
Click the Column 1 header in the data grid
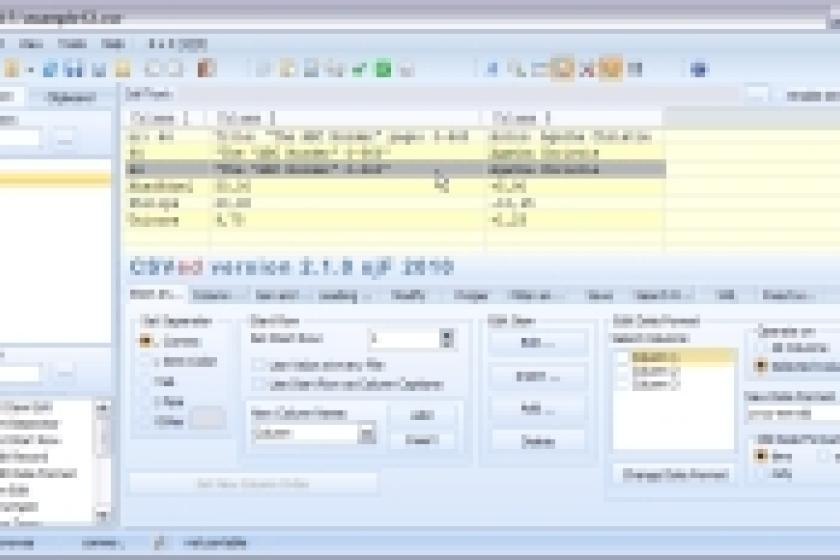pos(167,118)
